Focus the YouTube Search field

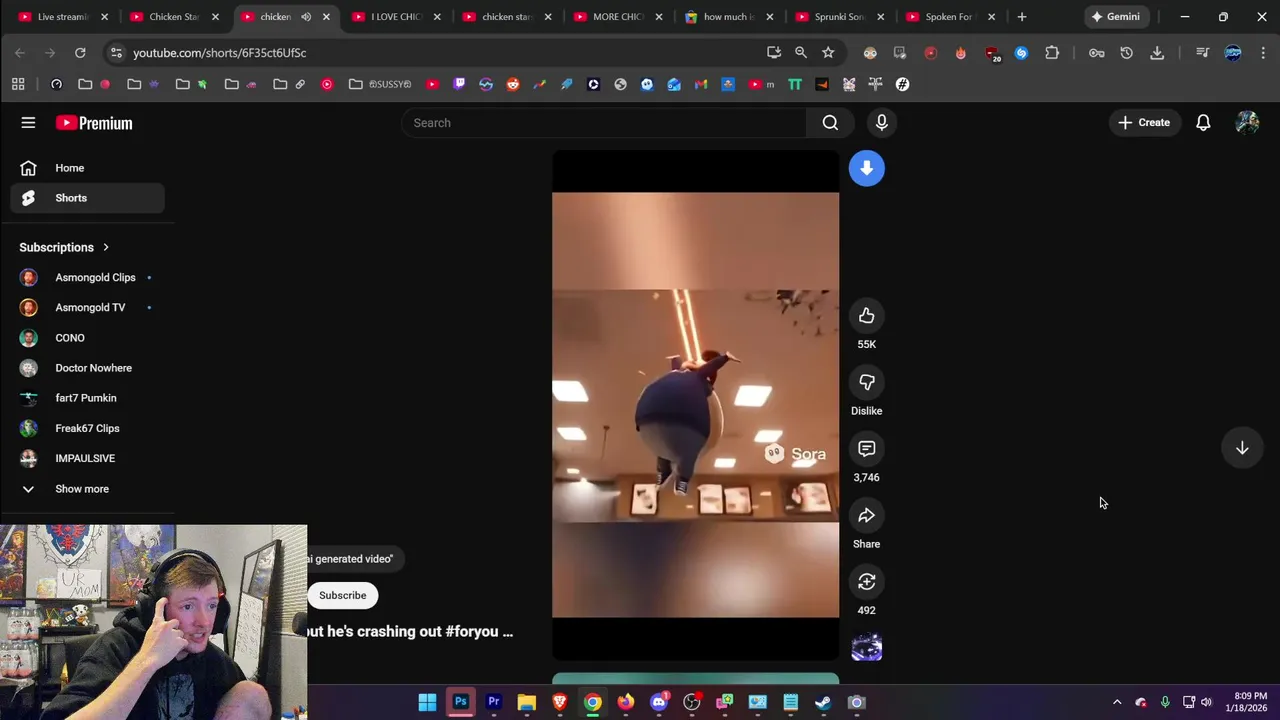tap(604, 123)
